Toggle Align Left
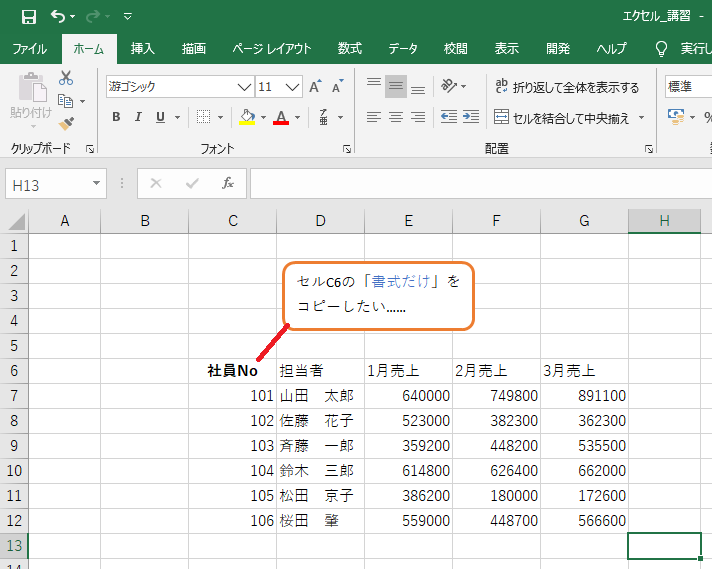Image resolution: width=712 pixels, height=569 pixels. (x=374, y=117)
